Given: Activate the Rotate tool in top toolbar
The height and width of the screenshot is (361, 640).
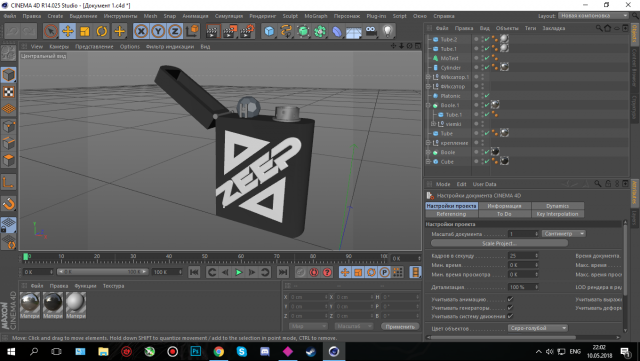Looking at the screenshot, I should 102,31.
